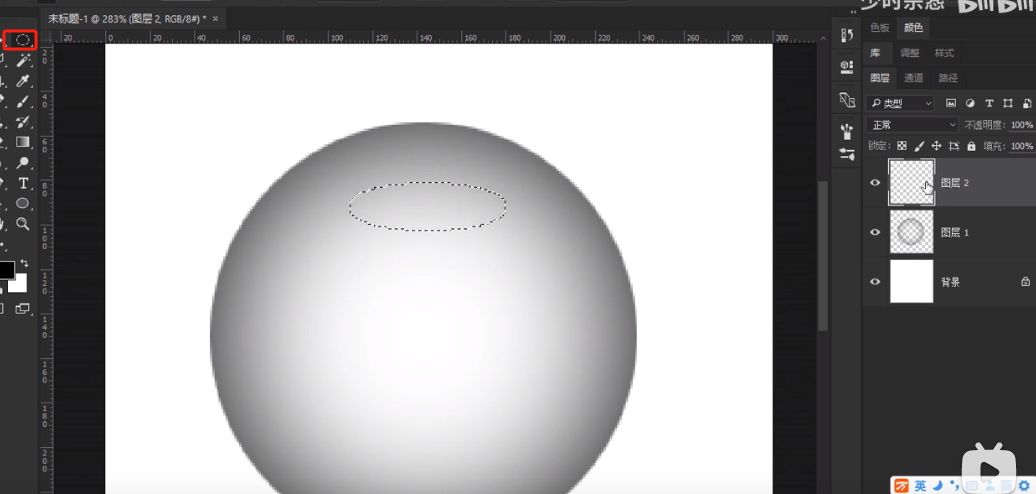The width and height of the screenshot is (1036, 494).
Task: Open the collapsed panel icon below Properties
Action: 846,99
